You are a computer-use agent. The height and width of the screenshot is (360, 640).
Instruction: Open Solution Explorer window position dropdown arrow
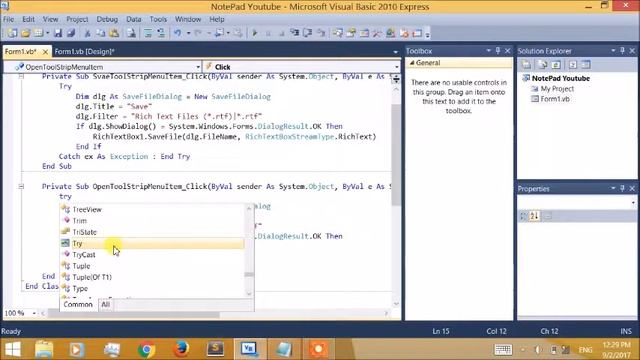[x=613, y=51]
